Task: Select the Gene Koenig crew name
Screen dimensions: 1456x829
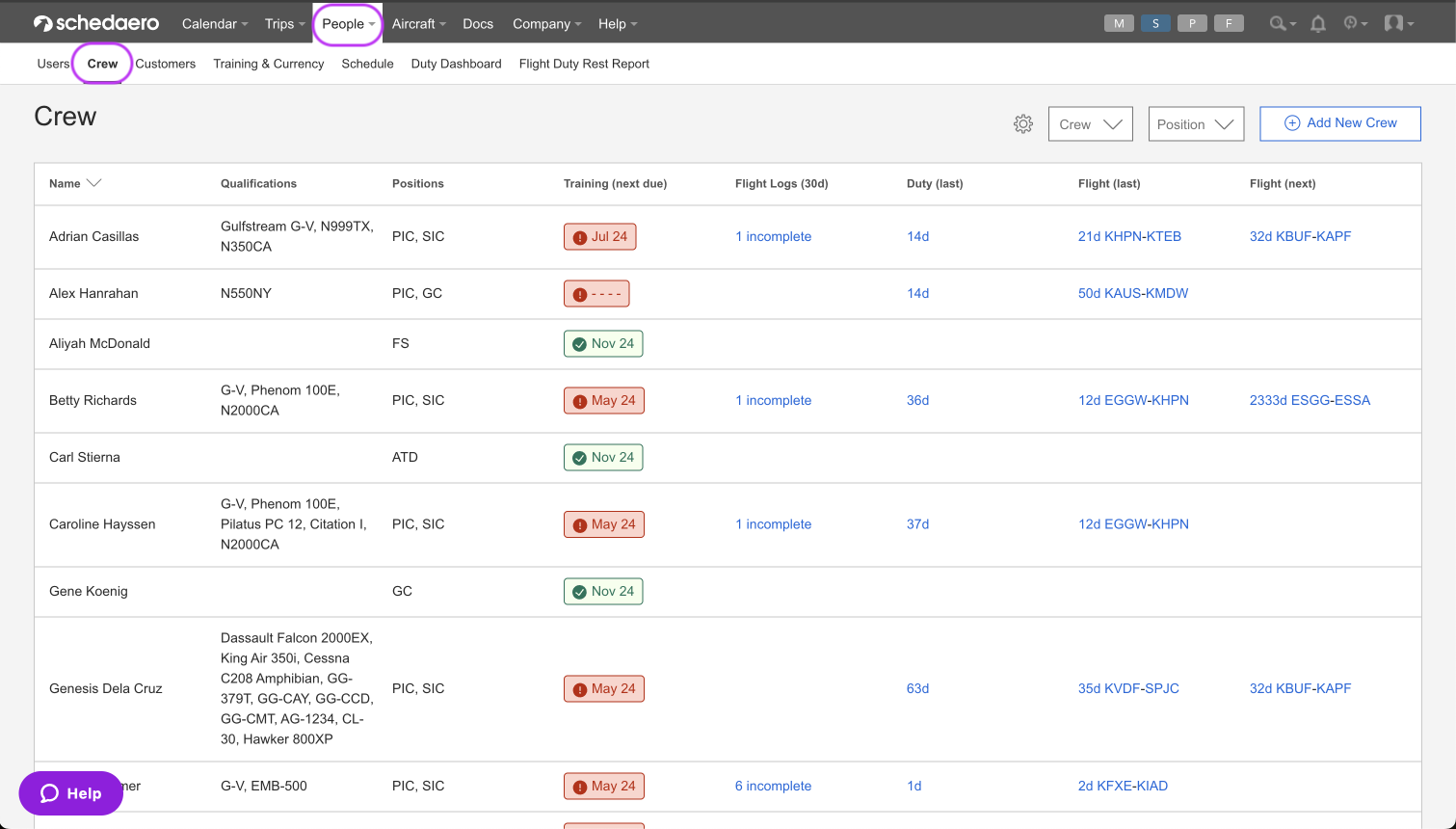Action: point(89,591)
